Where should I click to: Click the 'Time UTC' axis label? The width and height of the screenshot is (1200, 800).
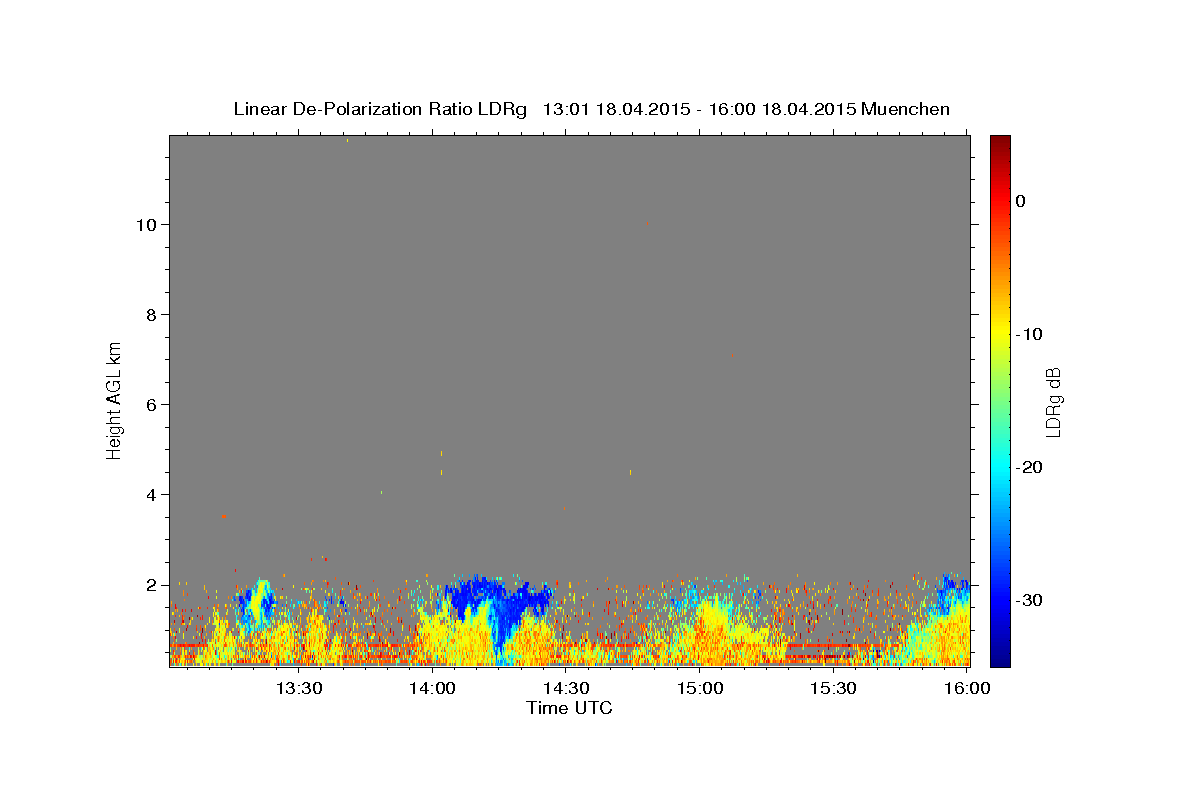tap(569, 708)
